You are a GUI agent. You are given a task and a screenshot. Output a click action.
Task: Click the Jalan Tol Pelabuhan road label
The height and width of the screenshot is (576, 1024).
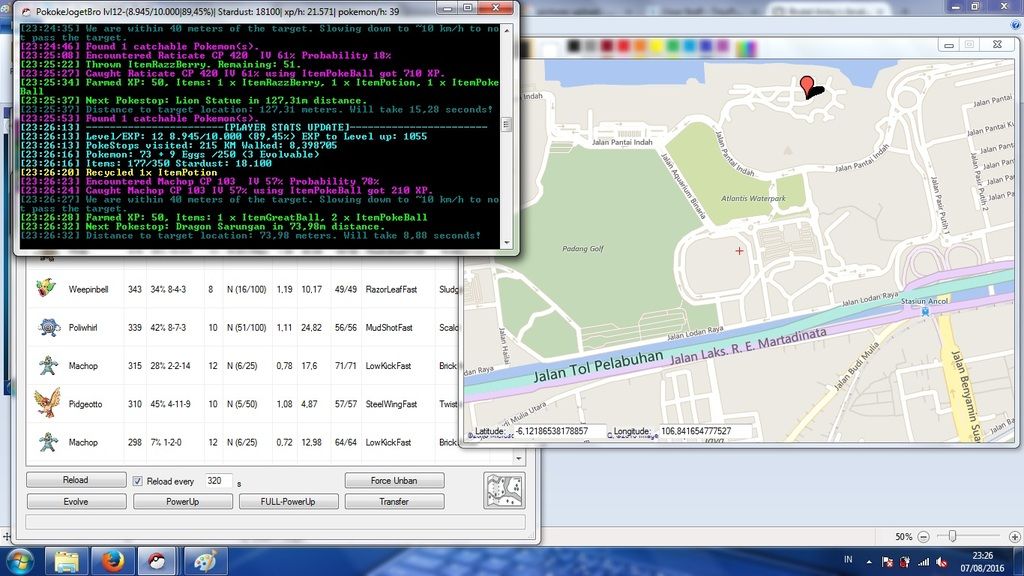[x=598, y=368]
